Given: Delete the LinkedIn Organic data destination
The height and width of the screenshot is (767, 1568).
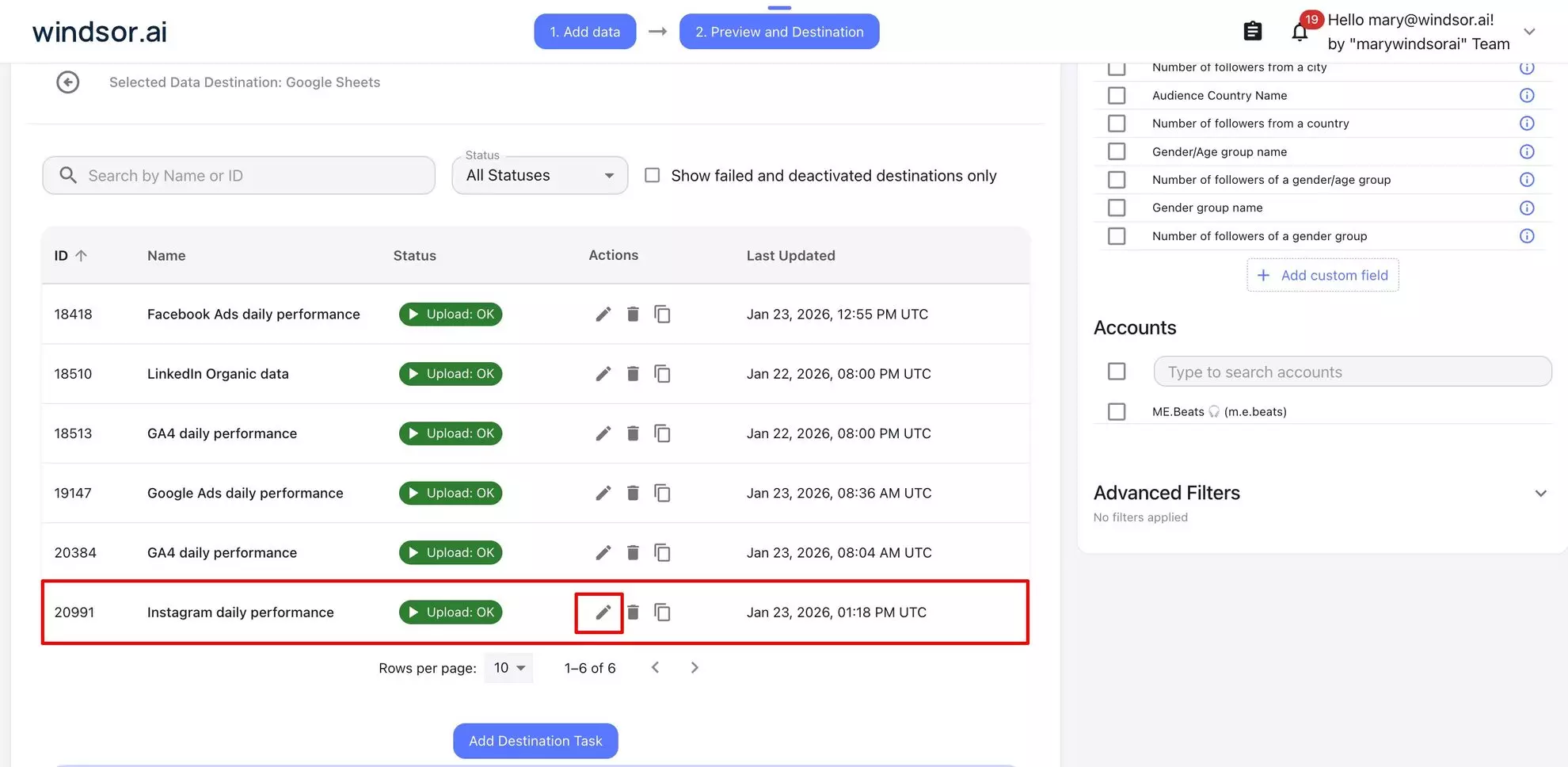Looking at the screenshot, I should [x=633, y=373].
